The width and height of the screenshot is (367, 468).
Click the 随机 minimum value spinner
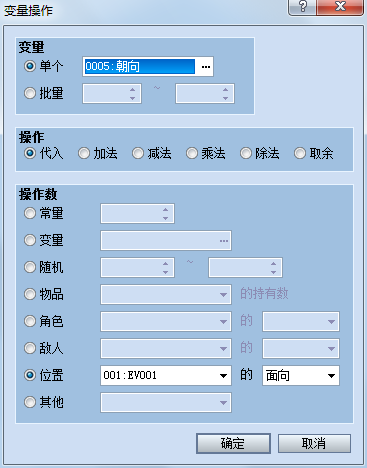point(137,267)
